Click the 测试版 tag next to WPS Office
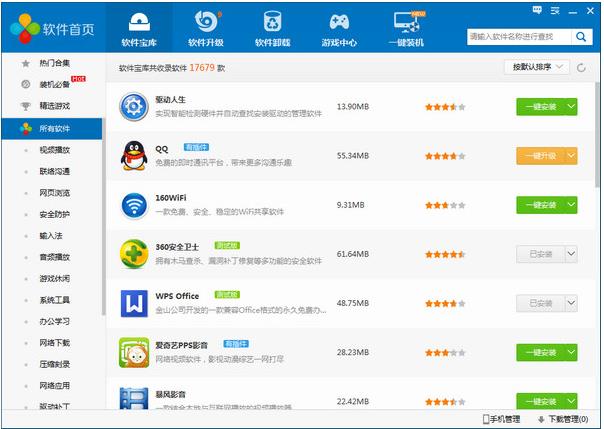The image size is (604, 429). point(227,295)
